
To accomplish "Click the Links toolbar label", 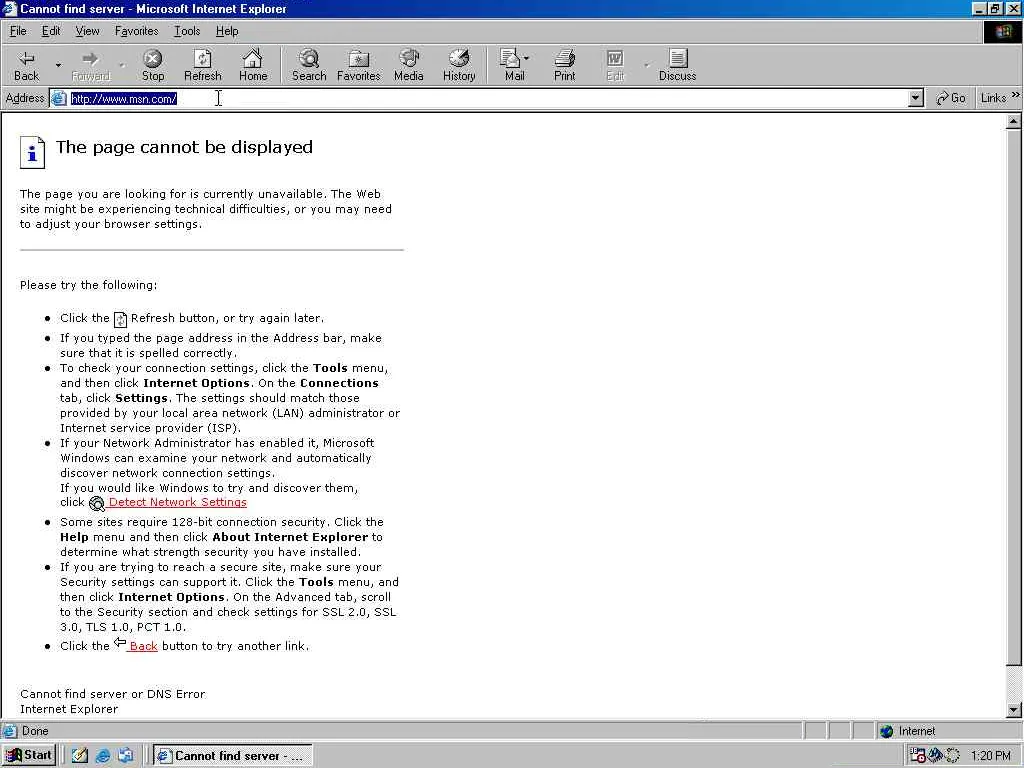I will click(x=993, y=98).
